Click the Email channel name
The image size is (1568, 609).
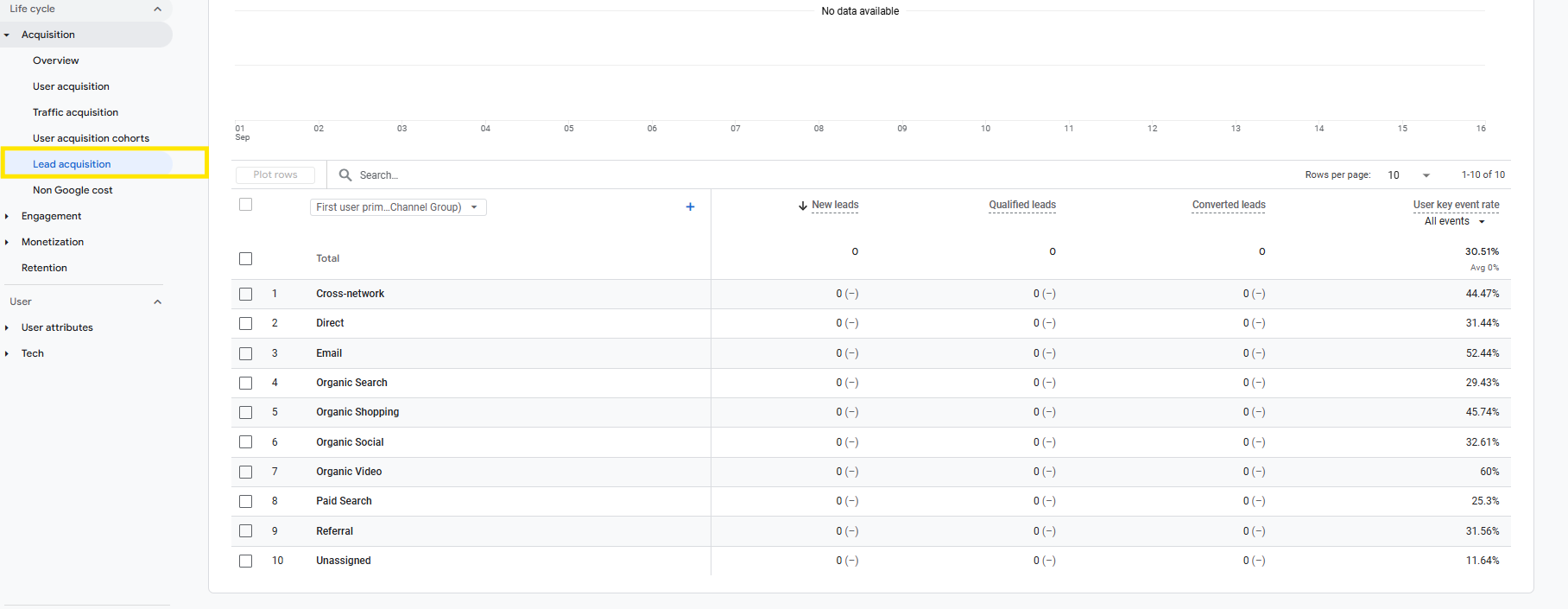tap(329, 353)
